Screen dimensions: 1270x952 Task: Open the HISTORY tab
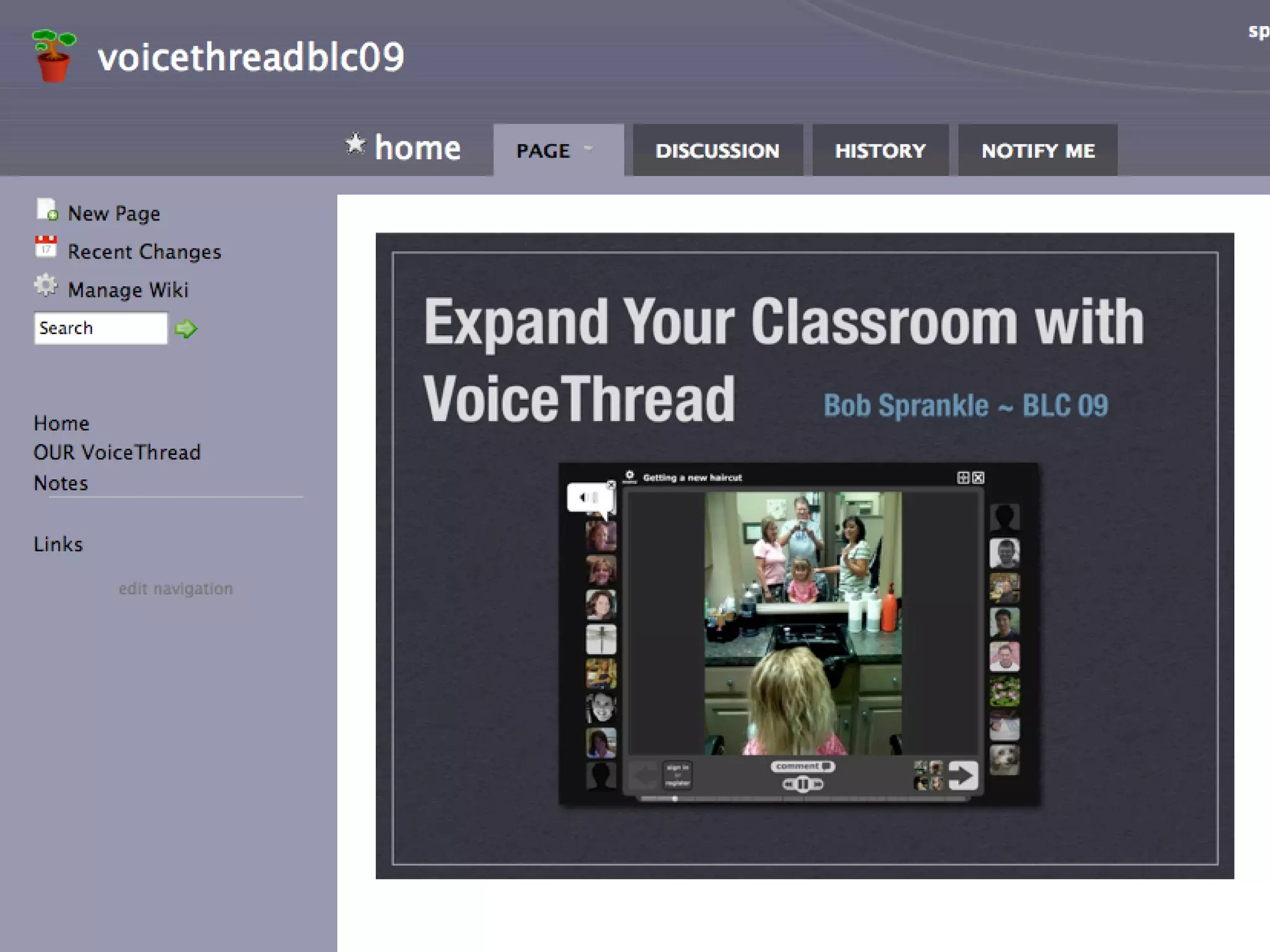[880, 151]
